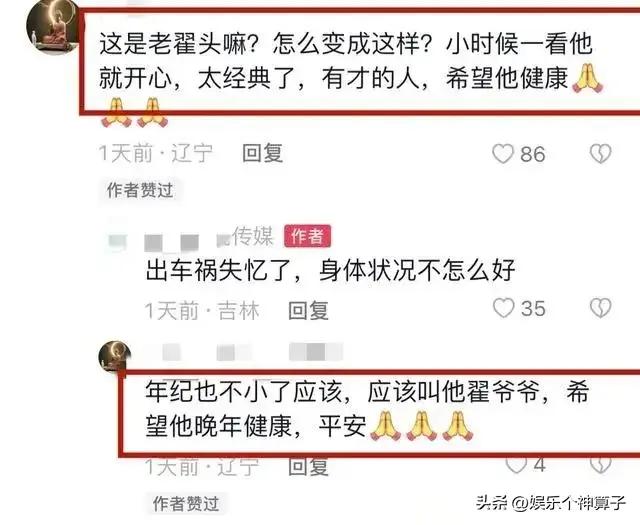Open the top commenter's Buddha avatar
Image resolution: width=640 pixels, height=525 pixels.
pyautogui.click(x=53, y=27)
